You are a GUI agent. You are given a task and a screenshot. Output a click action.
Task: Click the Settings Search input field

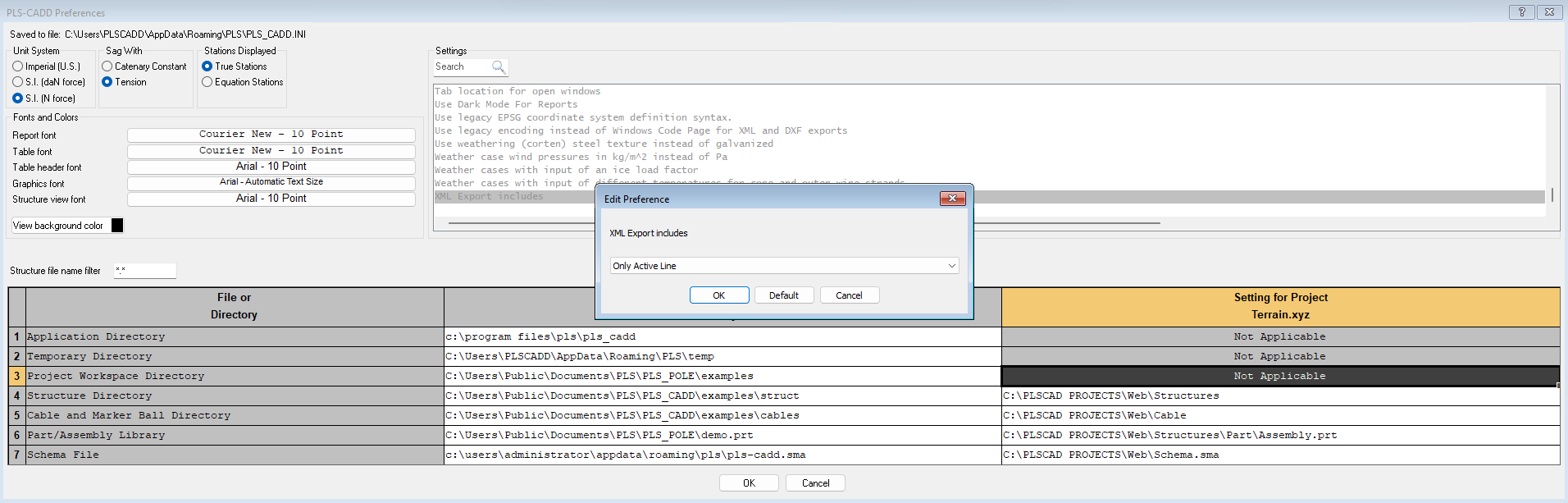tap(463, 66)
